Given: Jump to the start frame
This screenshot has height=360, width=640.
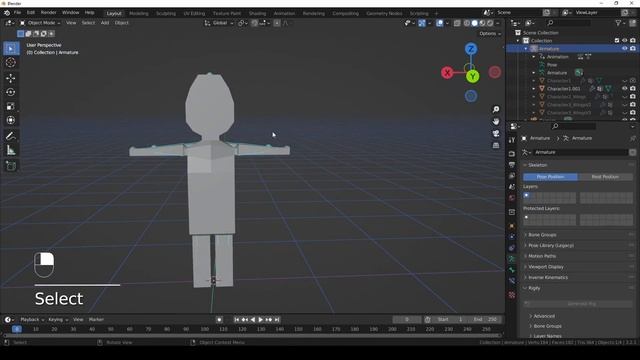Looking at the screenshot, I should (236, 320).
